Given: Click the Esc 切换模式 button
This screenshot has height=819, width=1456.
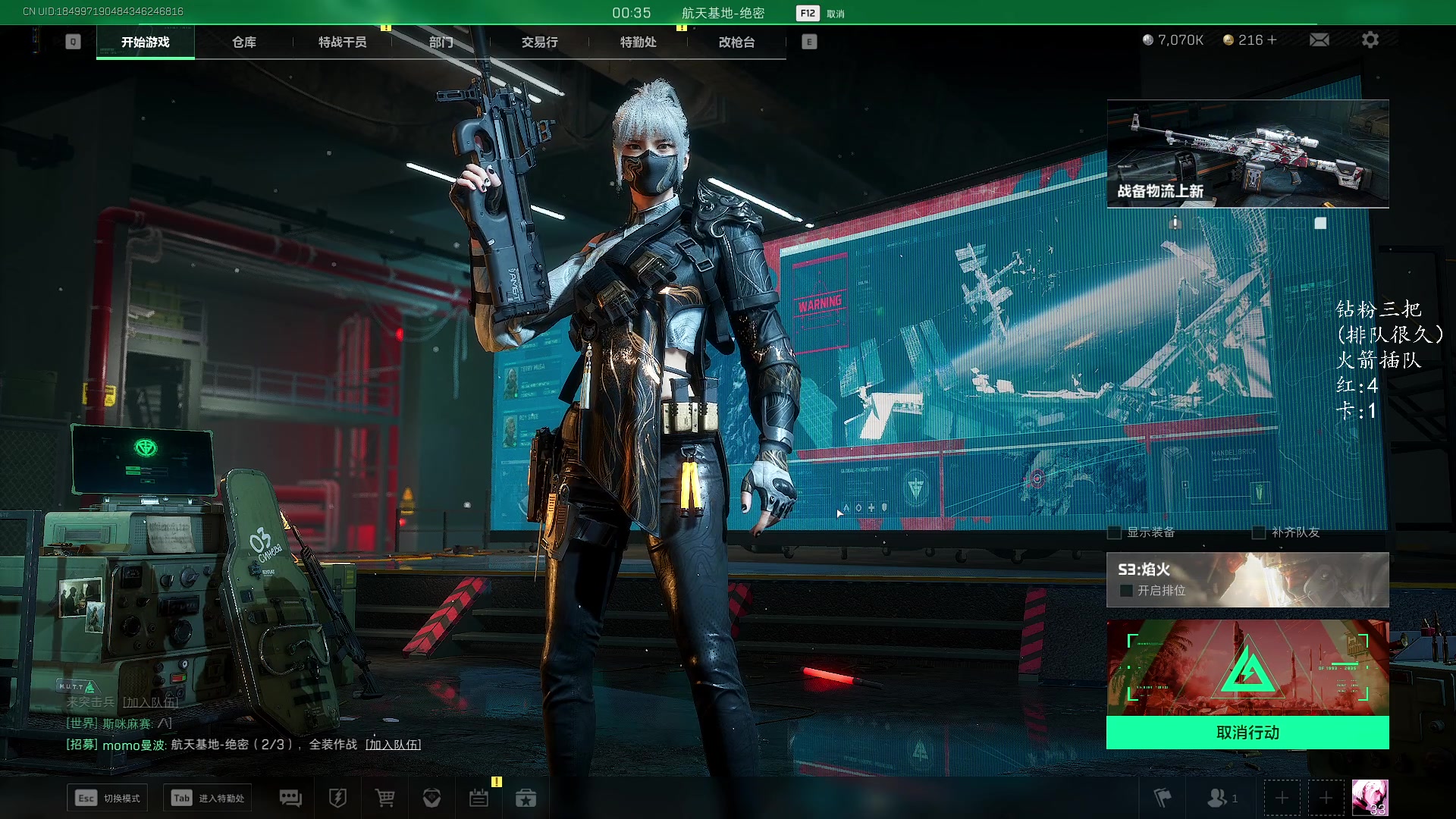Looking at the screenshot, I should pos(108,798).
